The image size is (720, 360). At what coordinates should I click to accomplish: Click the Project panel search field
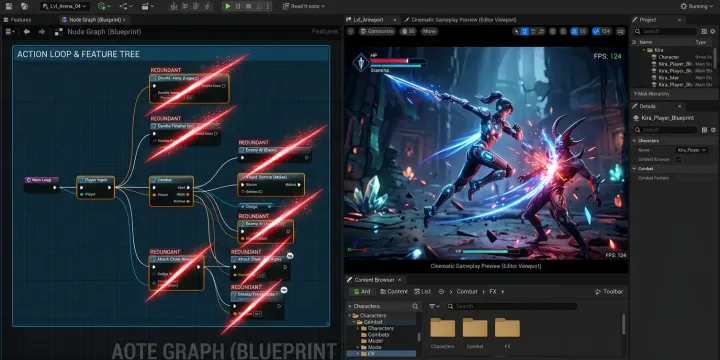[665, 31]
